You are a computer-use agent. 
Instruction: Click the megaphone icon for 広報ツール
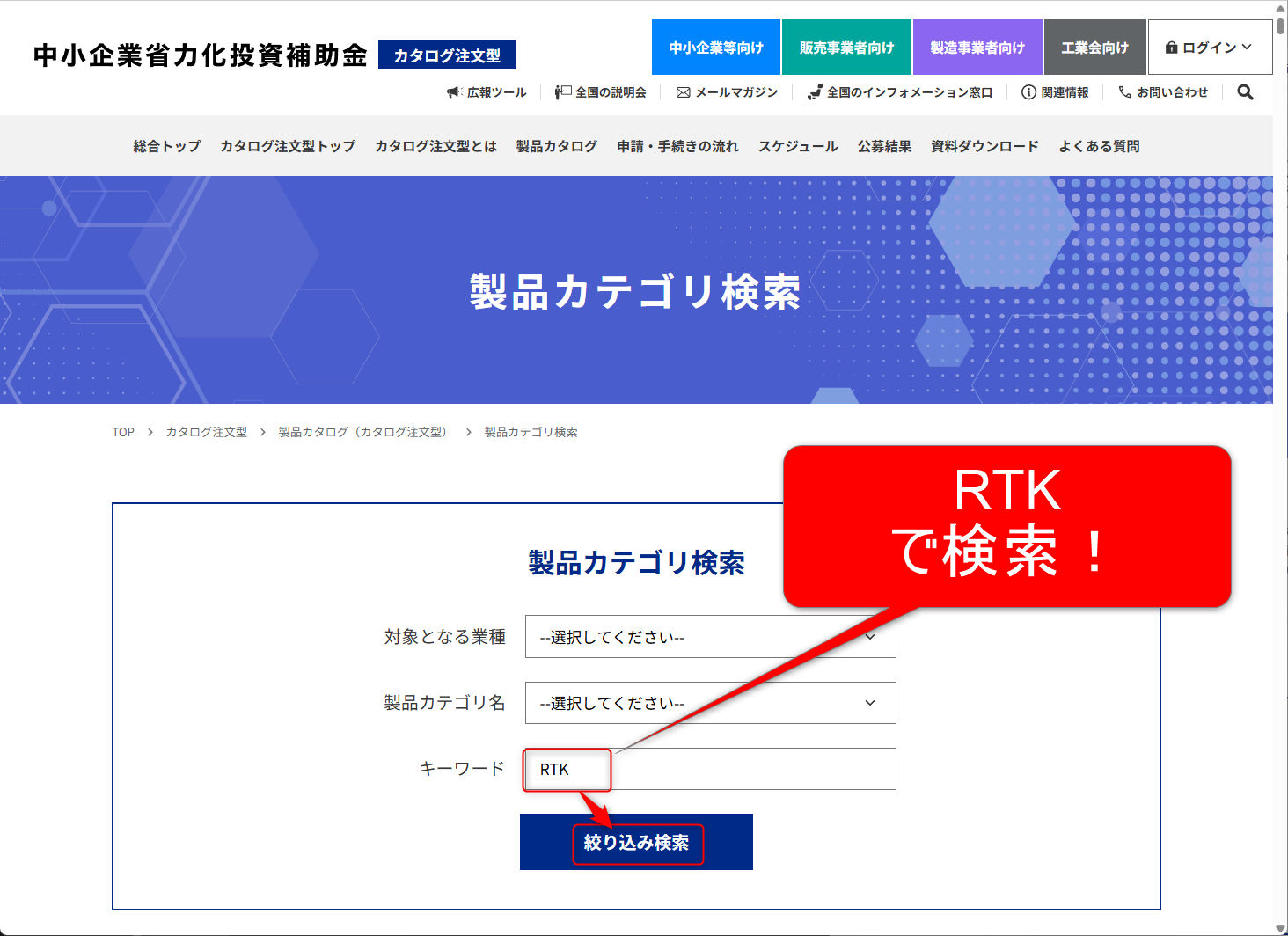click(x=454, y=92)
